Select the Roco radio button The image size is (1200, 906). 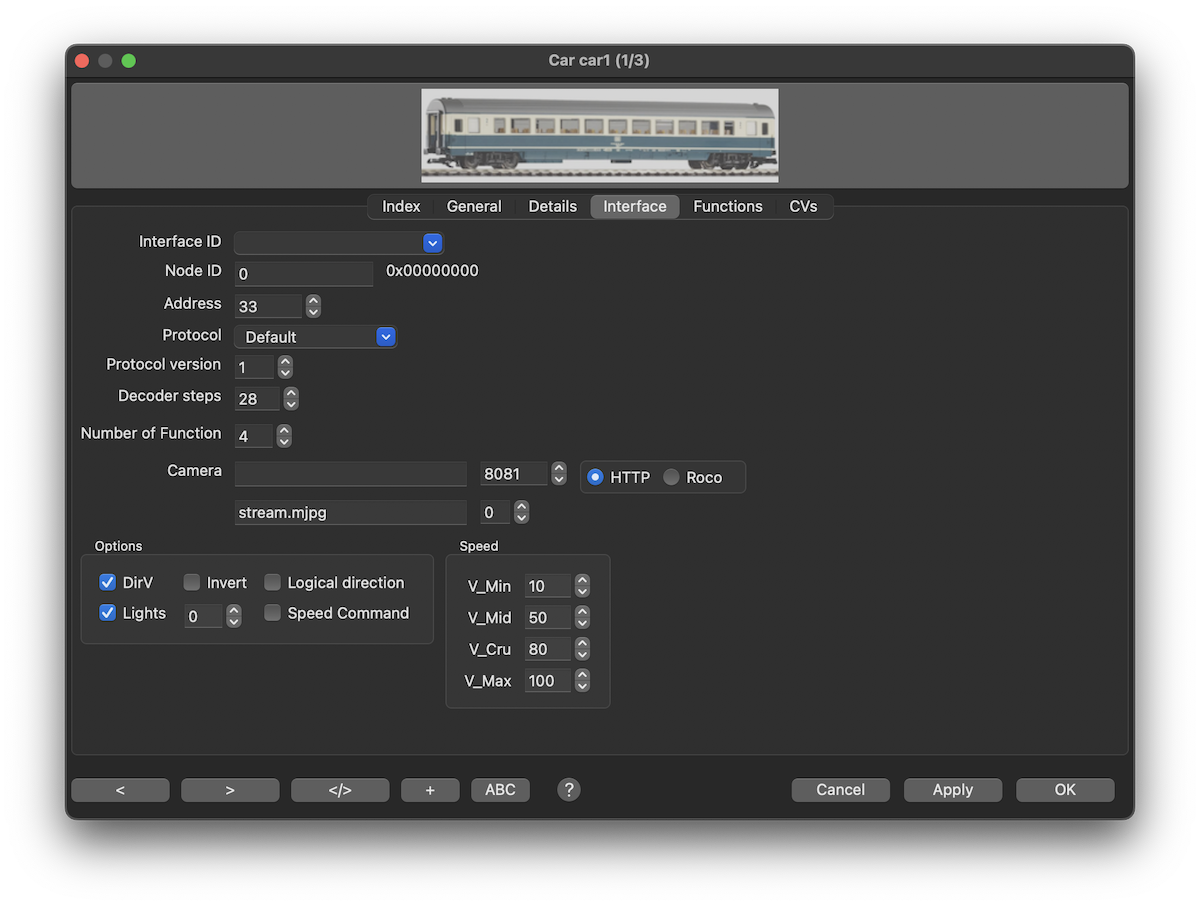pos(671,477)
